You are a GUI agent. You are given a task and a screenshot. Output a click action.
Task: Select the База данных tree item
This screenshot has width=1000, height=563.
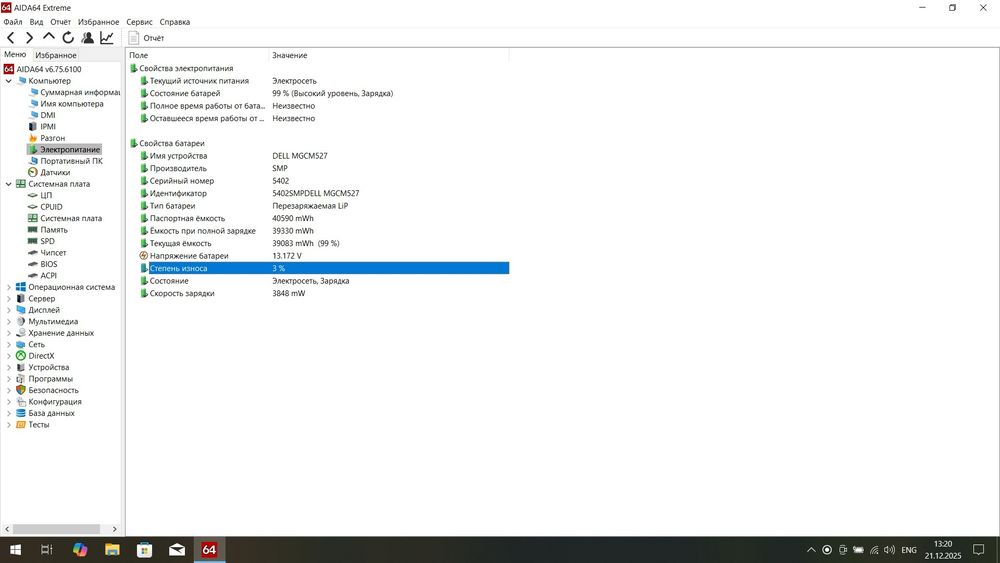51,414
